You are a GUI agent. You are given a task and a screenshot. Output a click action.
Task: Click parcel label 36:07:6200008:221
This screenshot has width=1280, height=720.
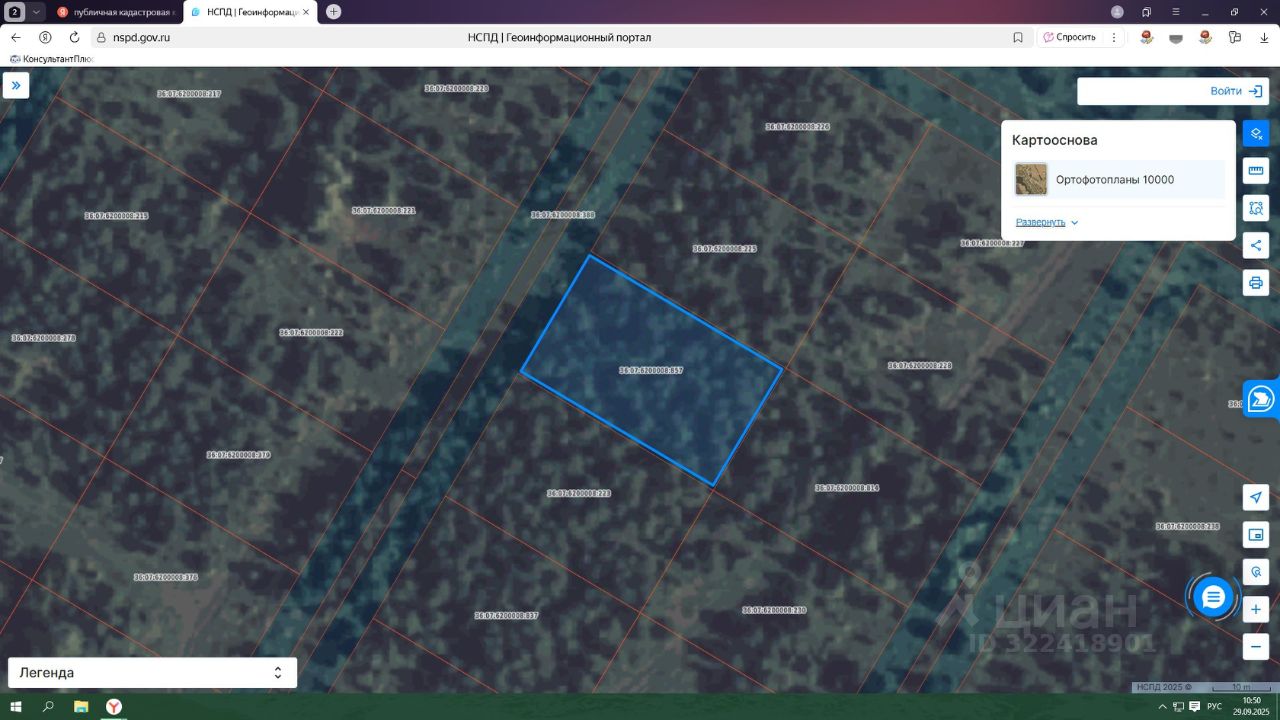[x=384, y=210]
